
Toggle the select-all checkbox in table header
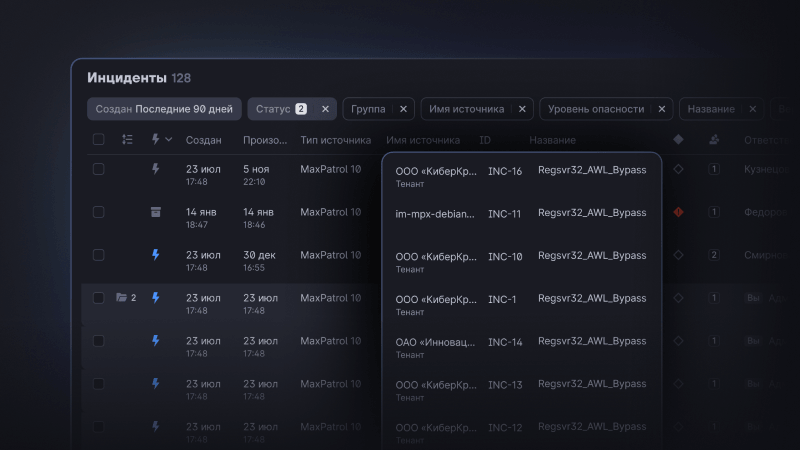point(98,140)
